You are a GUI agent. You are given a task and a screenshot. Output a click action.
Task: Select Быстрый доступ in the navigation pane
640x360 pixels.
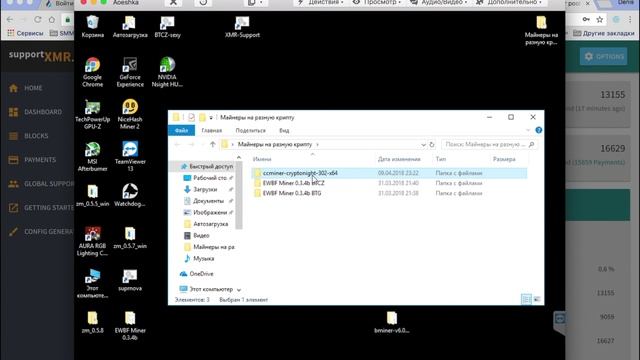coord(207,167)
